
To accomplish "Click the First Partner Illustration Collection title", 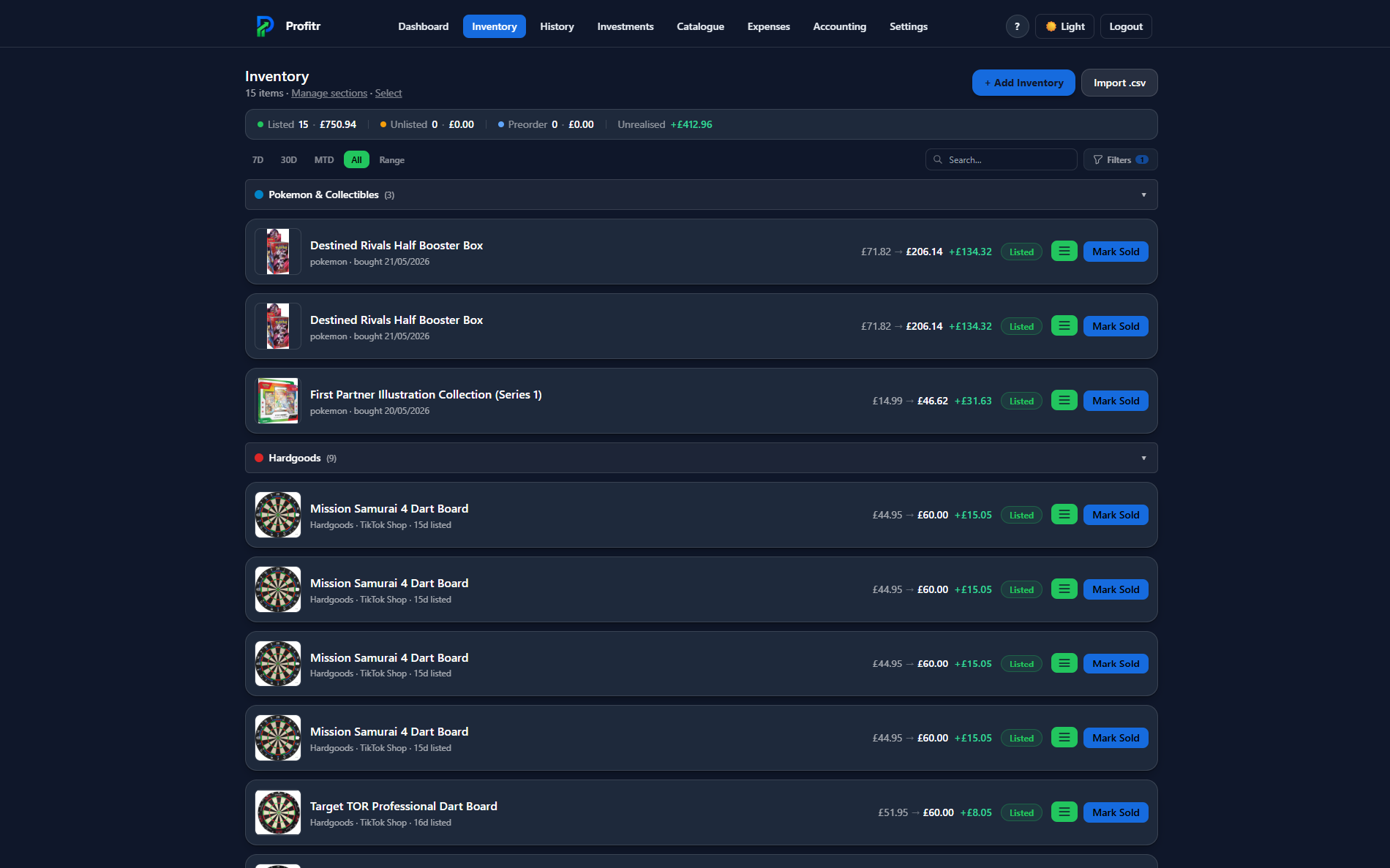I will 426,394.
